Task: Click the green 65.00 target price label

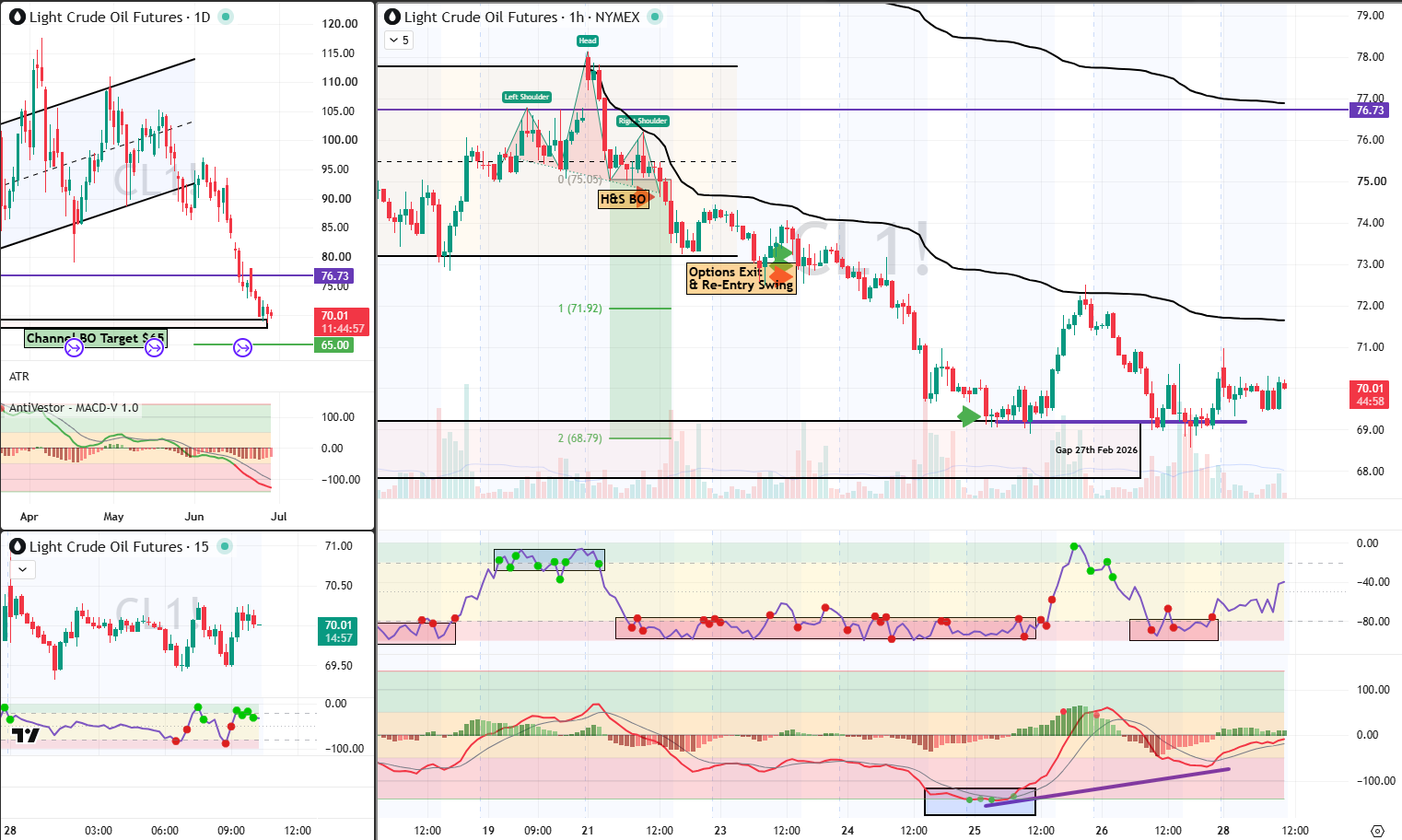Action: [x=334, y=345]
